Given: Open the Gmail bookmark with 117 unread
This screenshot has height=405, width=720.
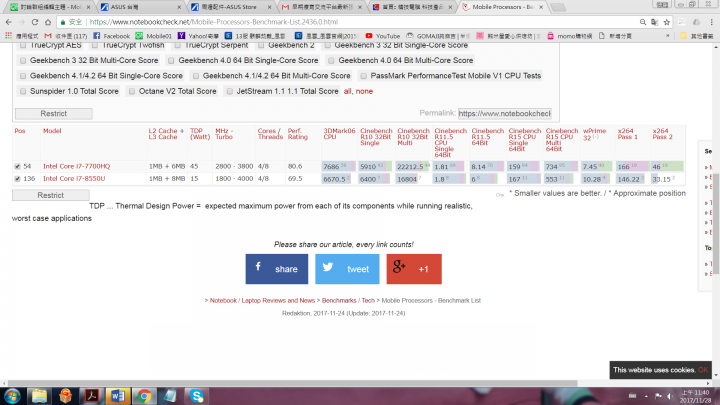Looking at the screenshot, I should click(x=66, y=36).
